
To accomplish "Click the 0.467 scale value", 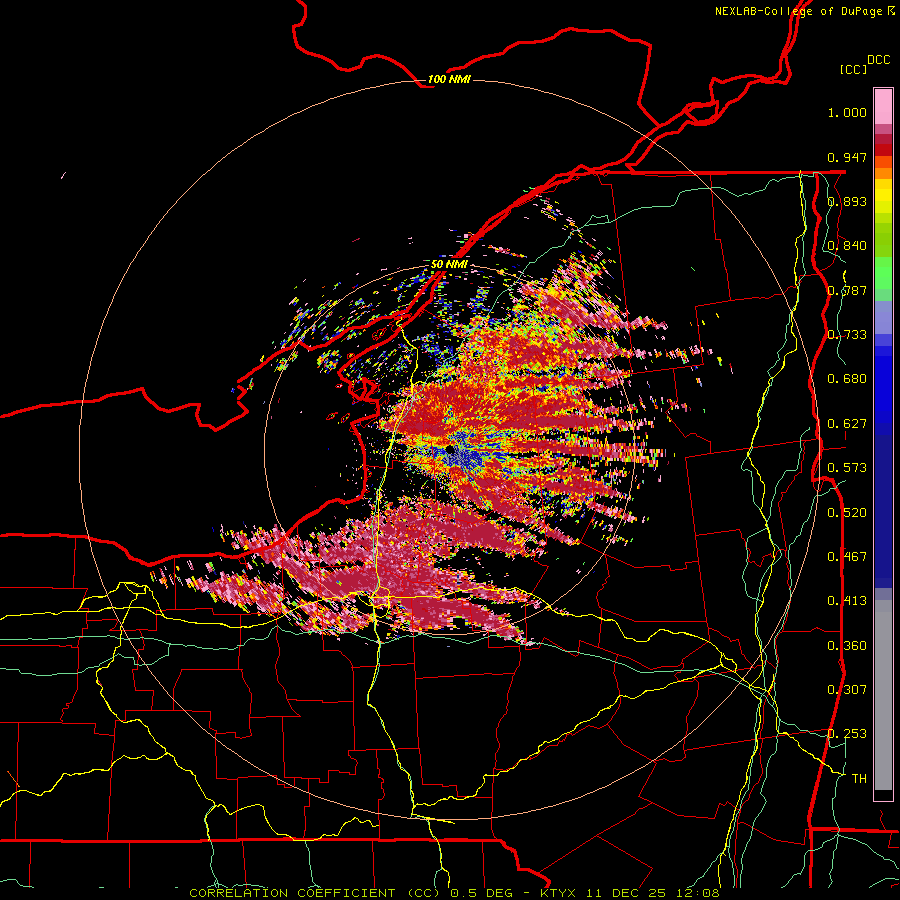I will point(847,557).
